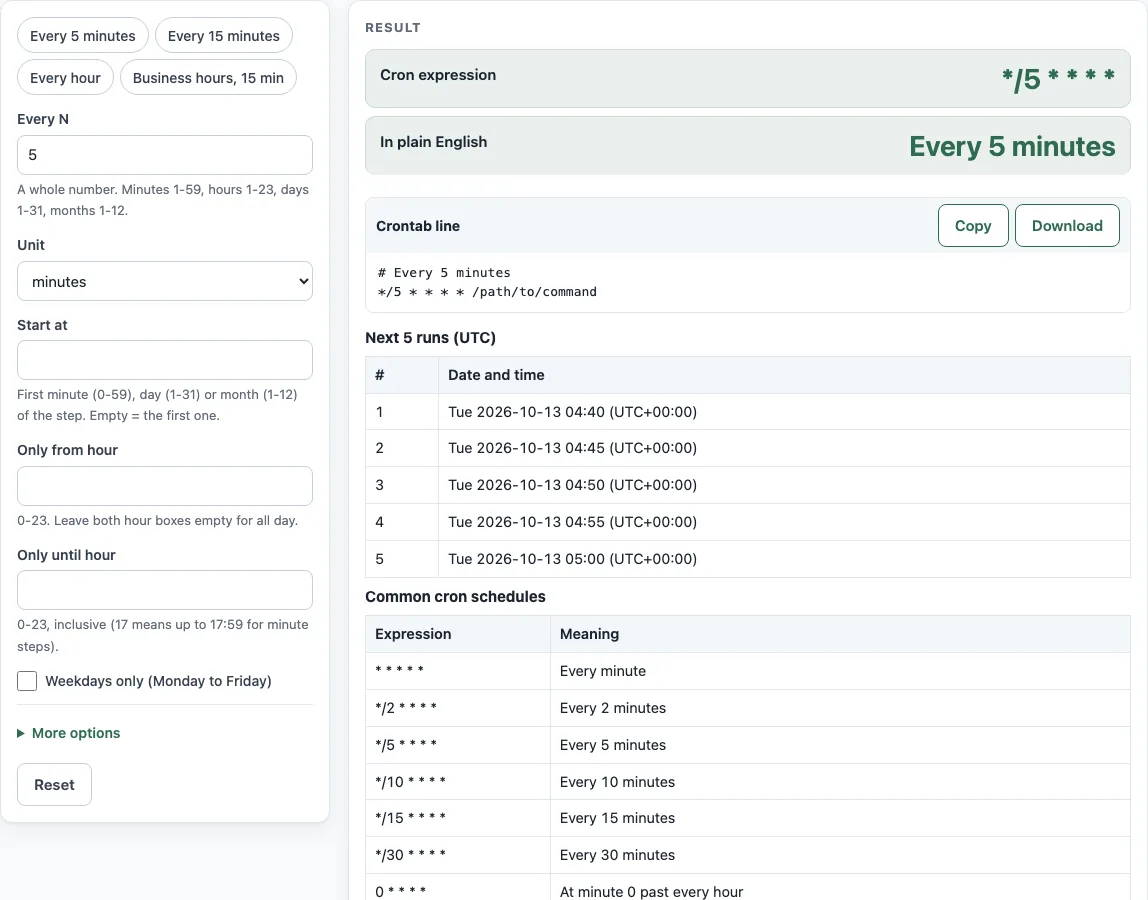The width and height of the screenshot is (1148, 900).
Task: Select the */5 * * * * cron expression result
Action: point(1058,78)
